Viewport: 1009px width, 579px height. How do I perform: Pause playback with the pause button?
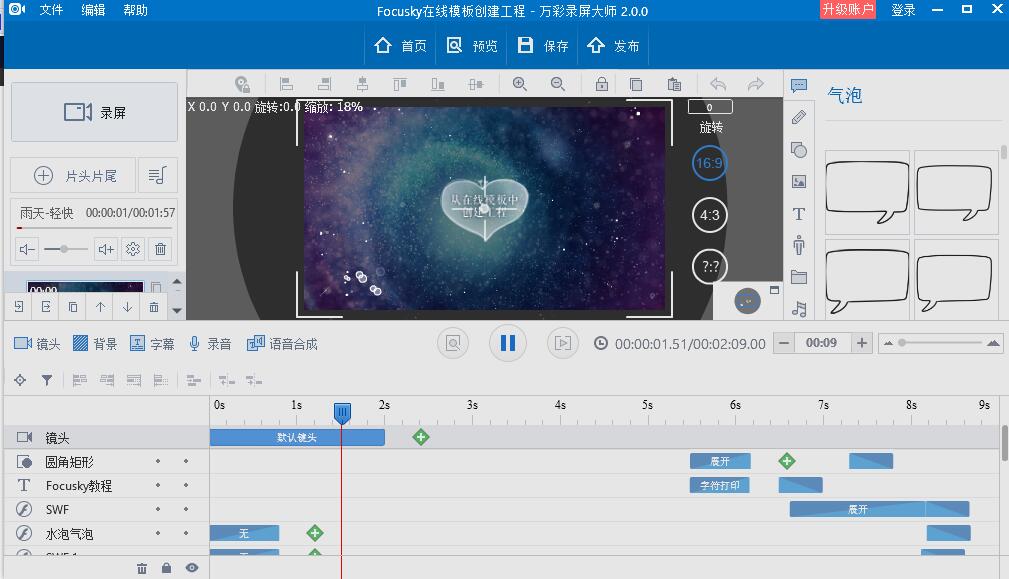pos(507,343)
